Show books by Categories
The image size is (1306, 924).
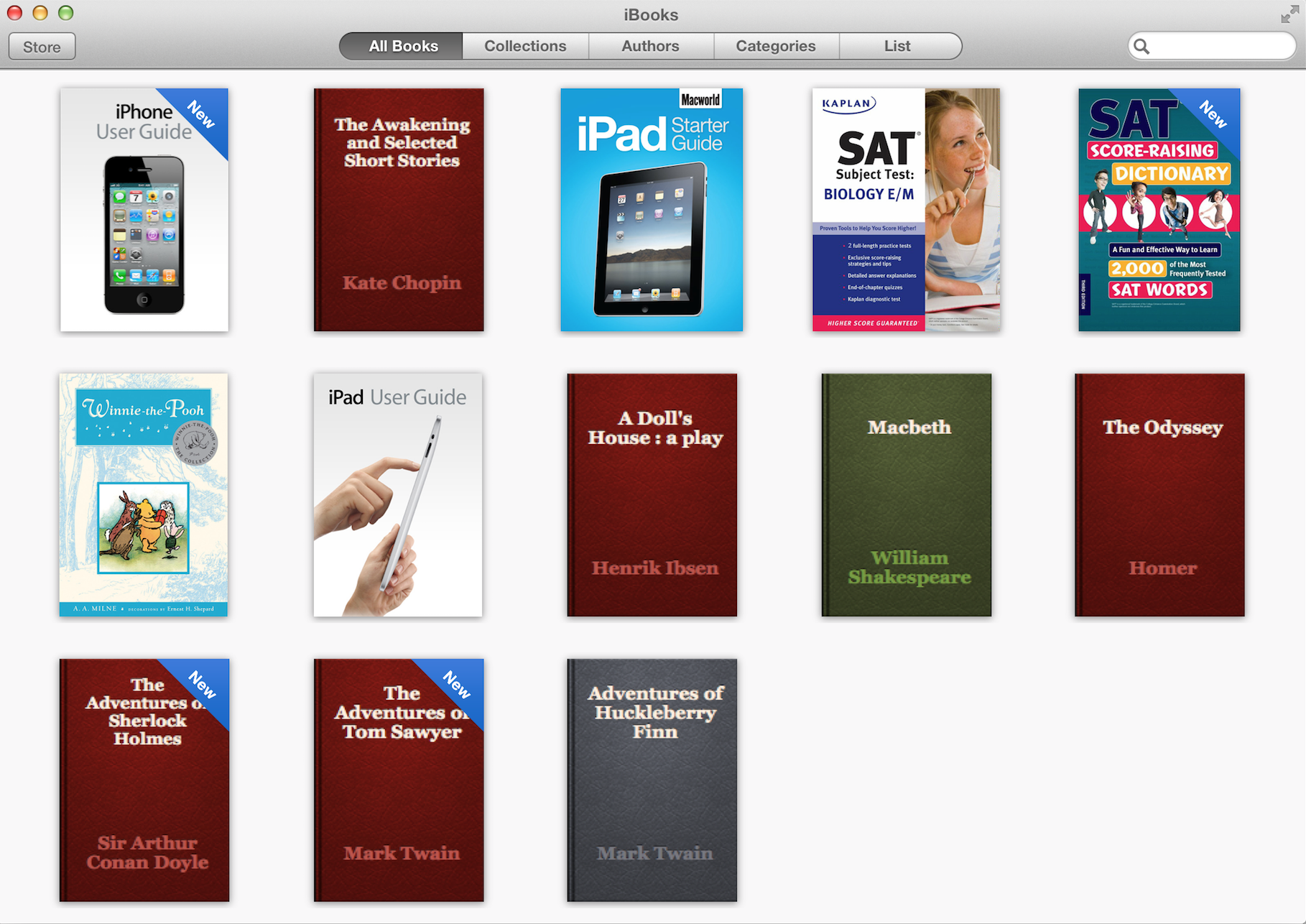point(776,46)
